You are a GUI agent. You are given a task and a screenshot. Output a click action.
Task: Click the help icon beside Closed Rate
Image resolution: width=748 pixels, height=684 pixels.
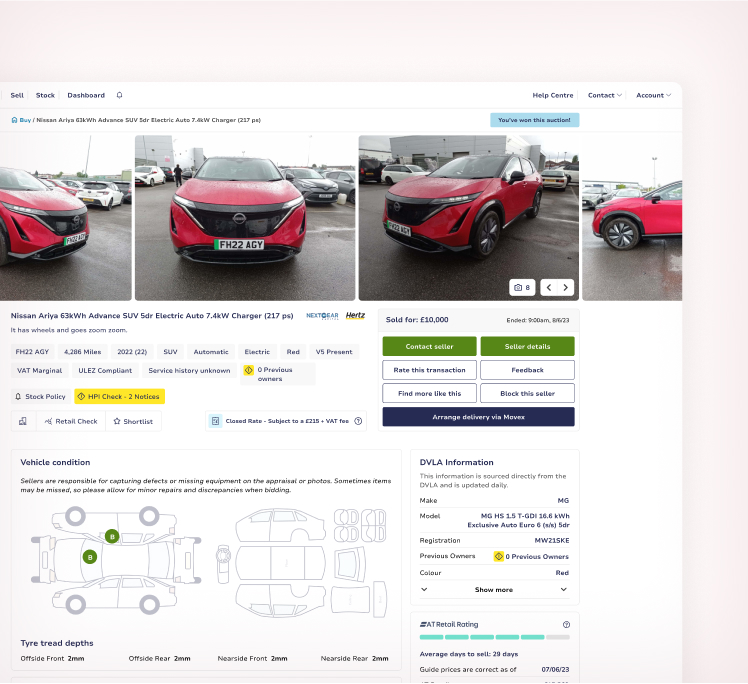(x=358, y=421)
